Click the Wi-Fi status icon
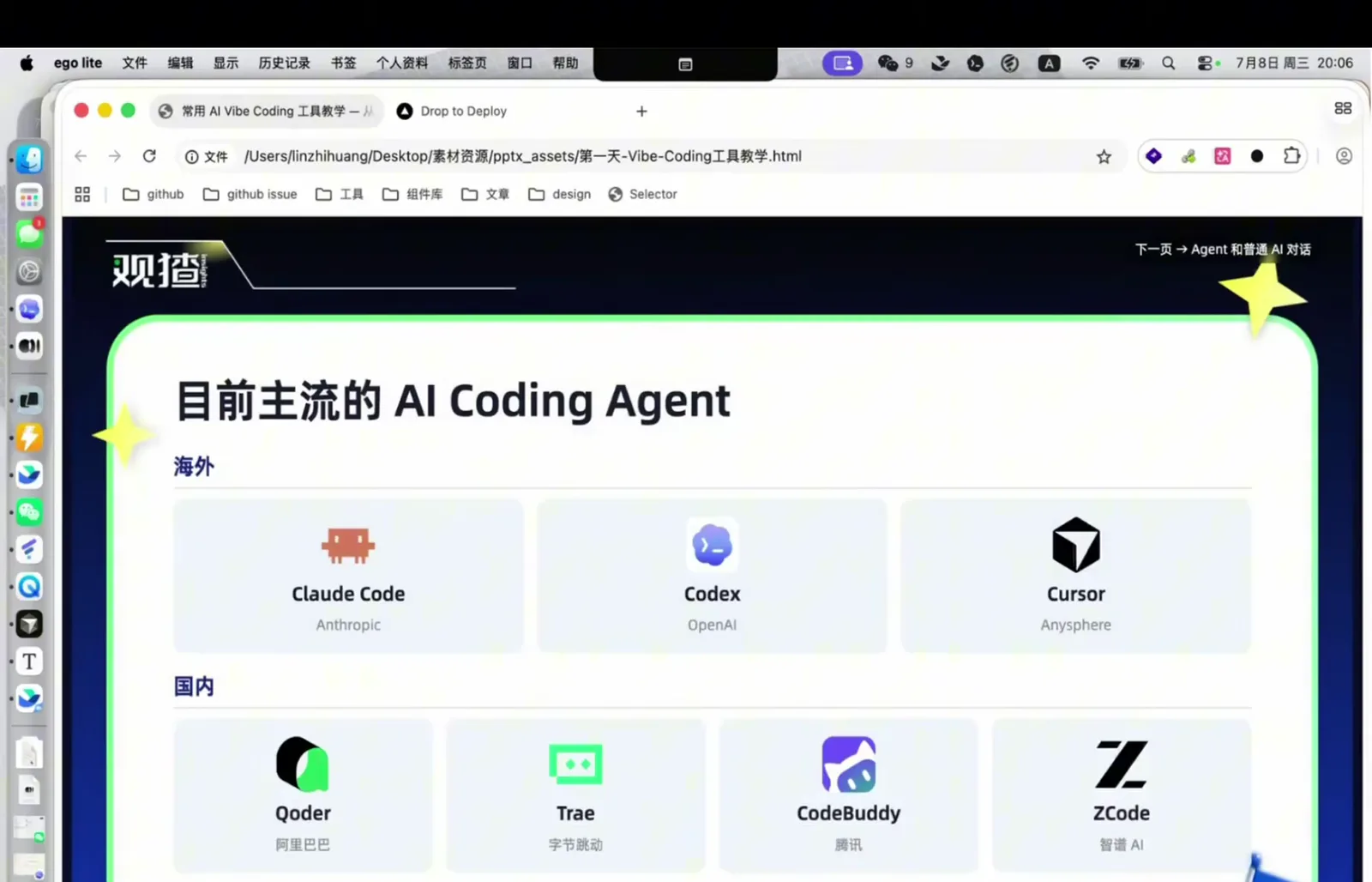Image resolution: width=1372 pixels, height=882 pixels. click(x=1090, y=63)
